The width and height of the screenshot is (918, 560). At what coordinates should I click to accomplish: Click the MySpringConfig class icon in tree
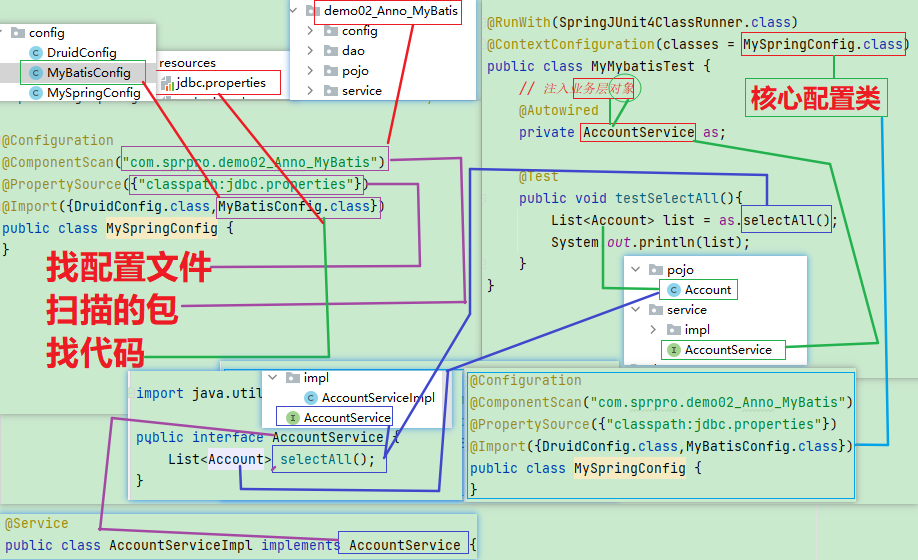tap(36, 93)
